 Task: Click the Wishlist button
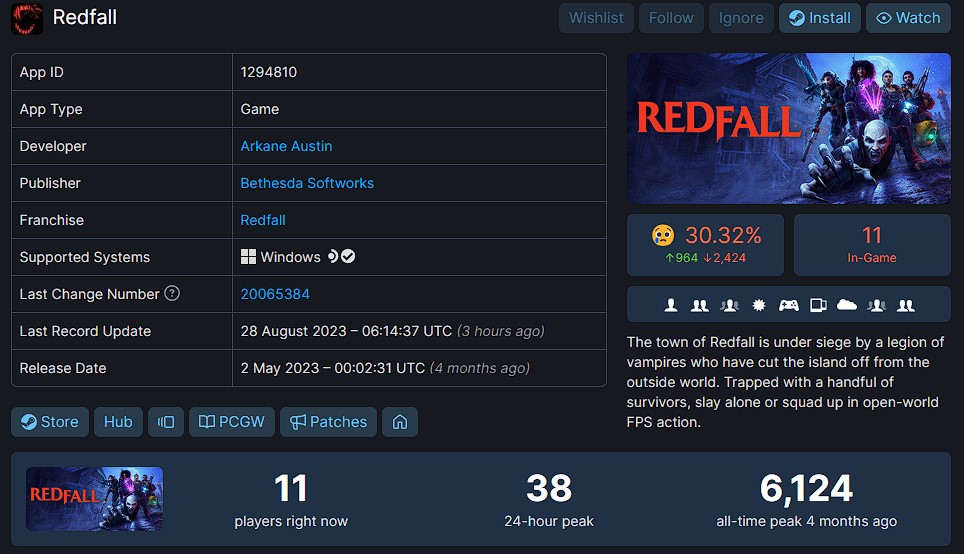pos(596,18)
